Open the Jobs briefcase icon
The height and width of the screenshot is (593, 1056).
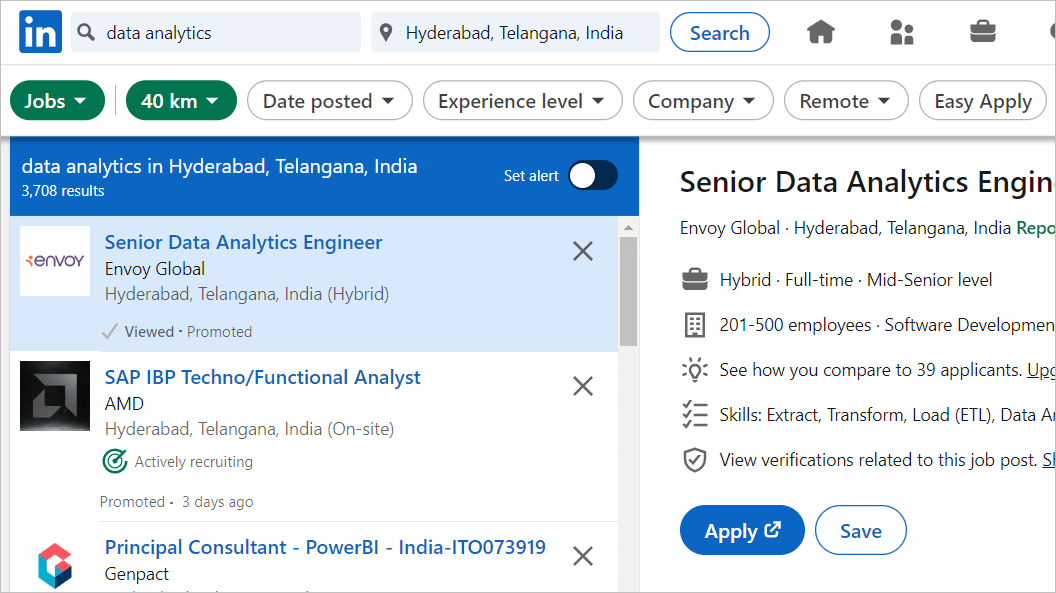983,31
